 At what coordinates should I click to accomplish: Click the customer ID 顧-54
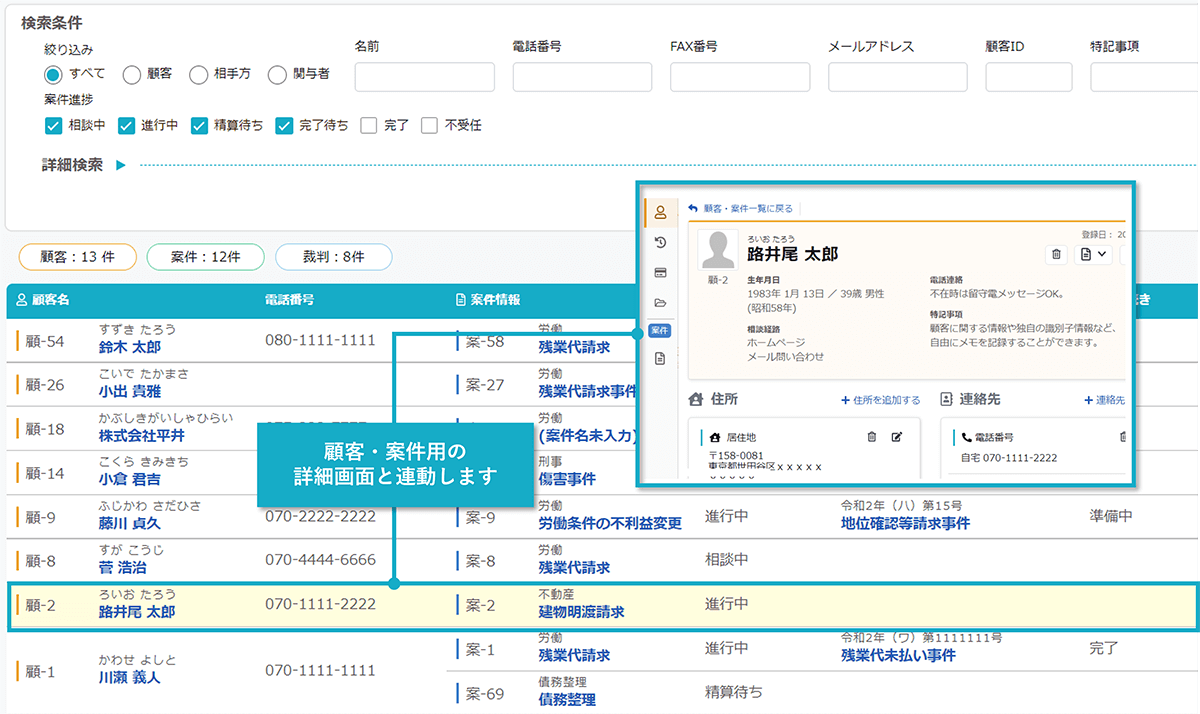45,342
